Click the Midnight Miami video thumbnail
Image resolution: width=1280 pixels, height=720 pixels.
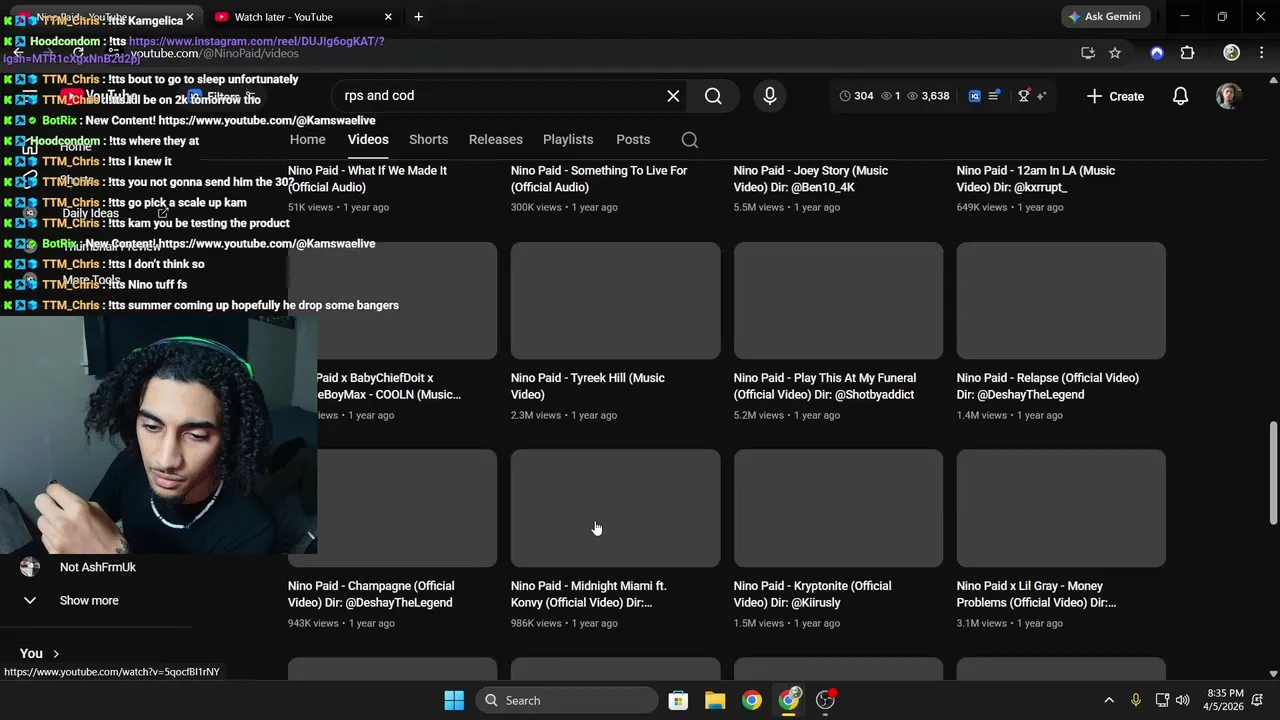point(615,508)
